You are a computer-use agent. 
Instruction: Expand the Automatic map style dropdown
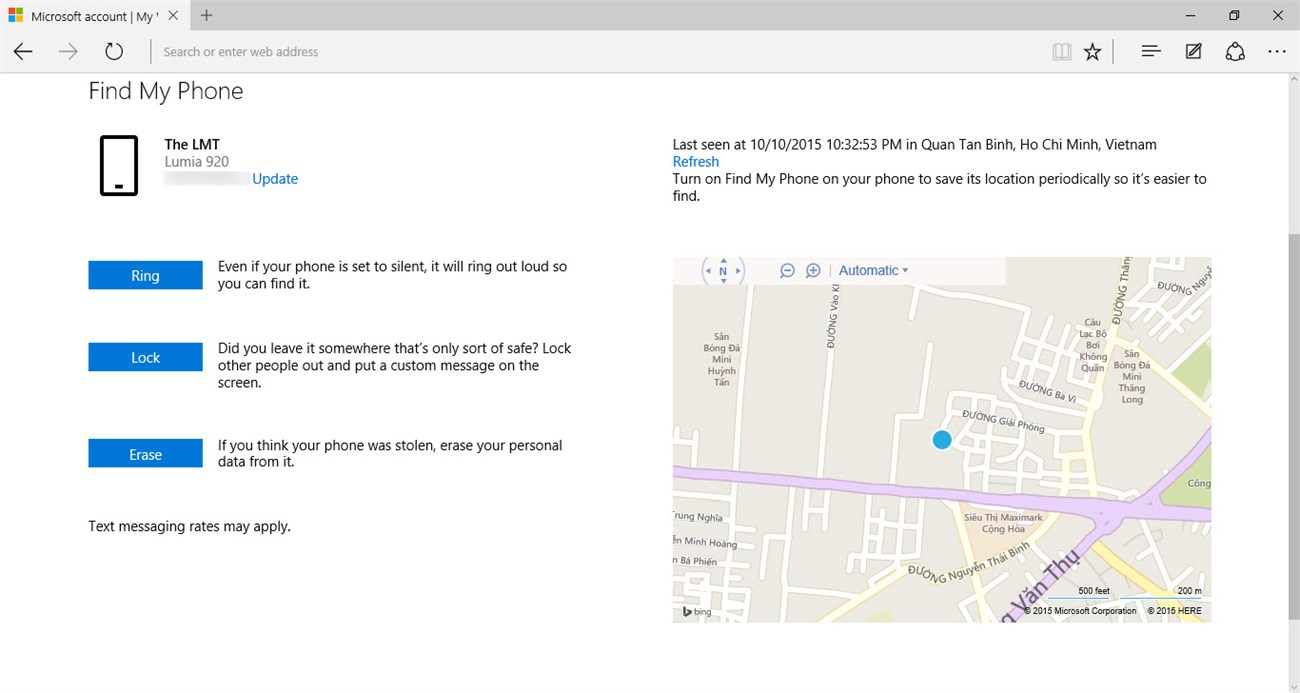(x=873, y=271)
